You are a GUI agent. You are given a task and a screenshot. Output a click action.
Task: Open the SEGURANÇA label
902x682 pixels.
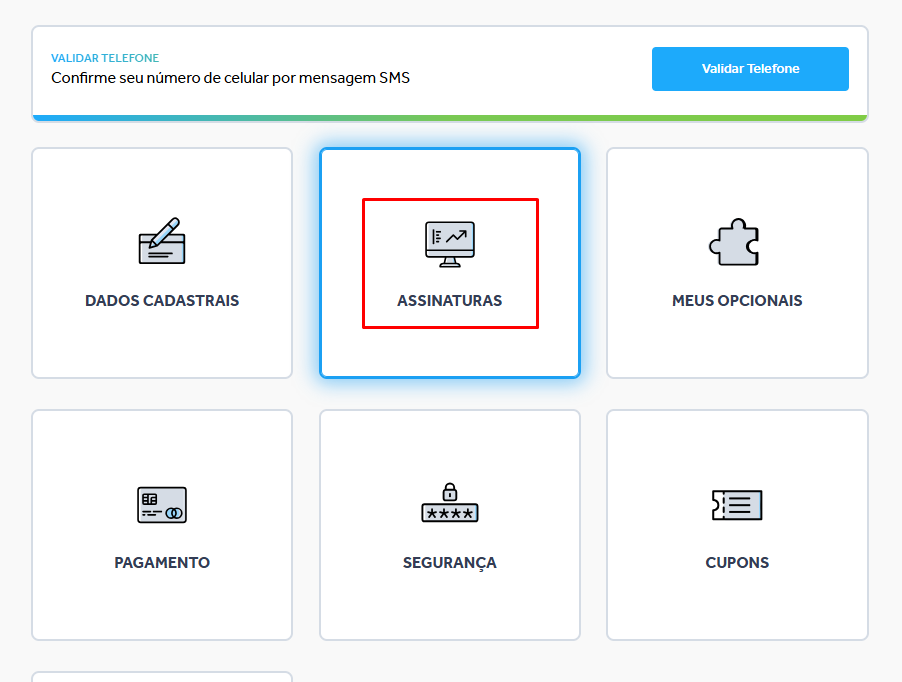pos(450,563)
